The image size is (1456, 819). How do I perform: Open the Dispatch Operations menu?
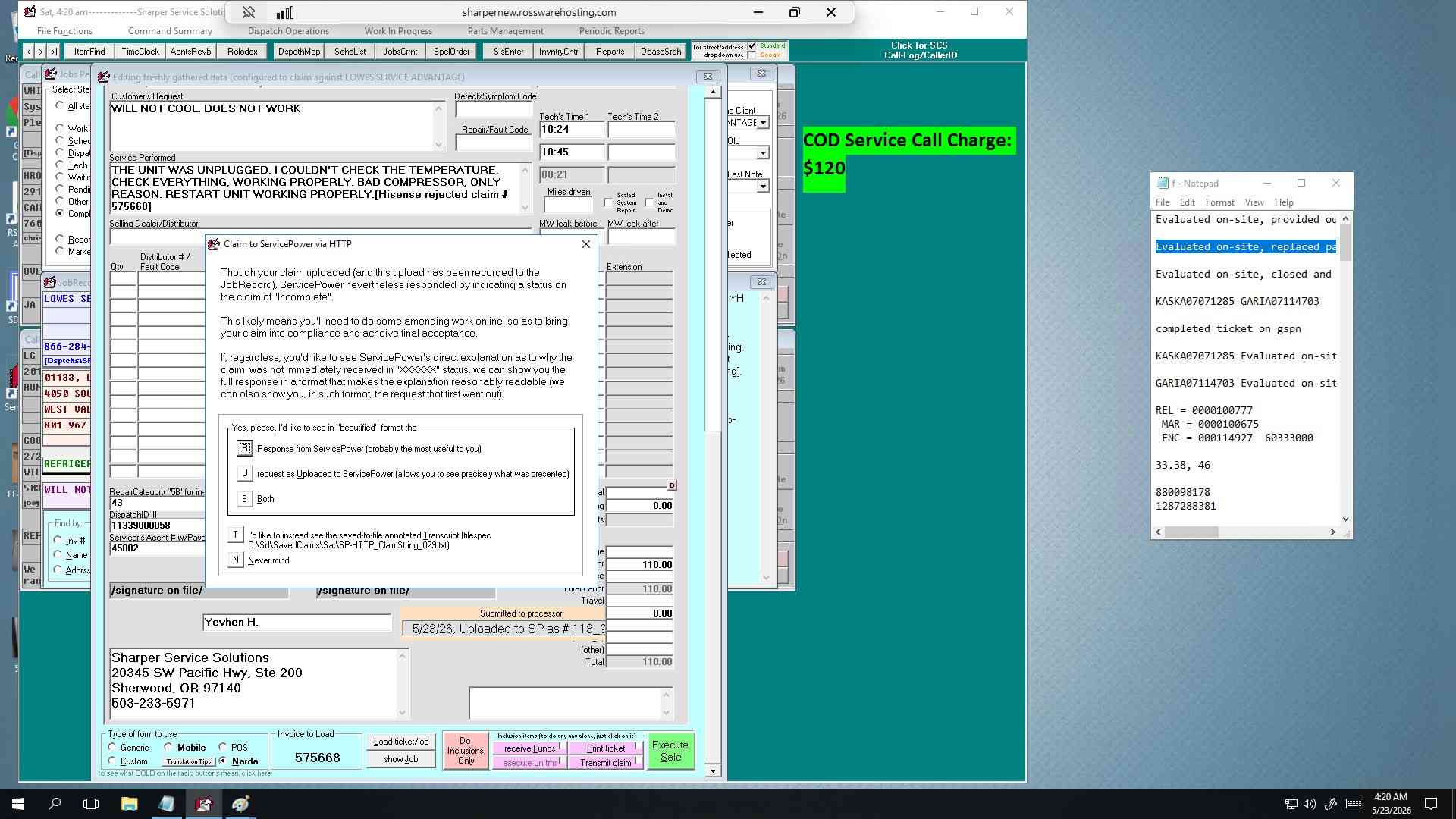coord(288,31)
